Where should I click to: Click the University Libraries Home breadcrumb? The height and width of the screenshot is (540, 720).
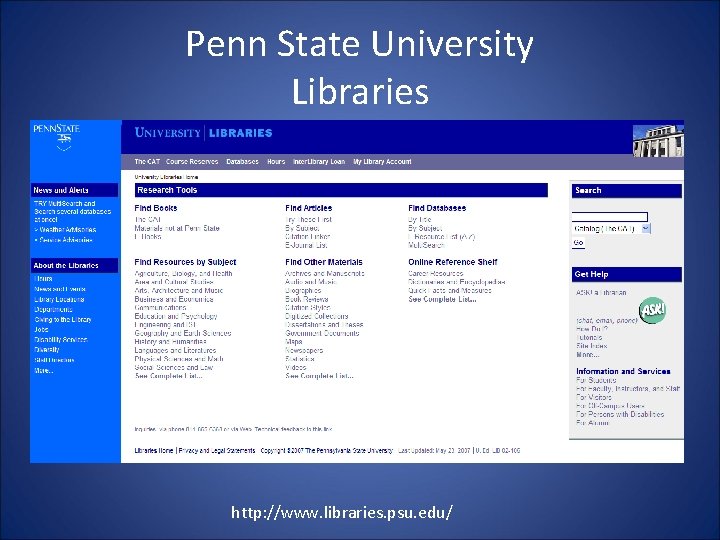click(x=166, y=177)
